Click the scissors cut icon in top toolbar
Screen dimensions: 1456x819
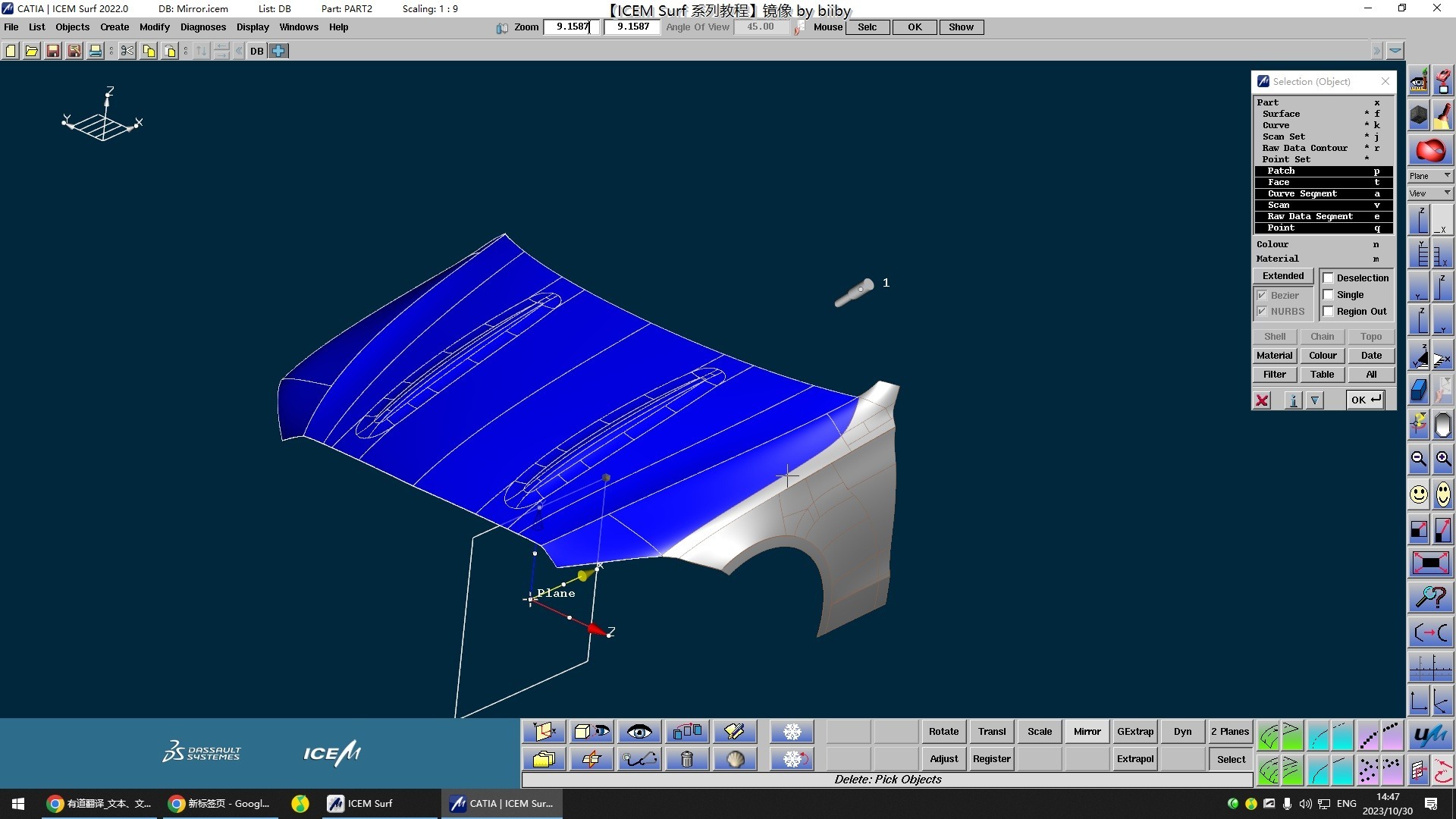(127, 51)
